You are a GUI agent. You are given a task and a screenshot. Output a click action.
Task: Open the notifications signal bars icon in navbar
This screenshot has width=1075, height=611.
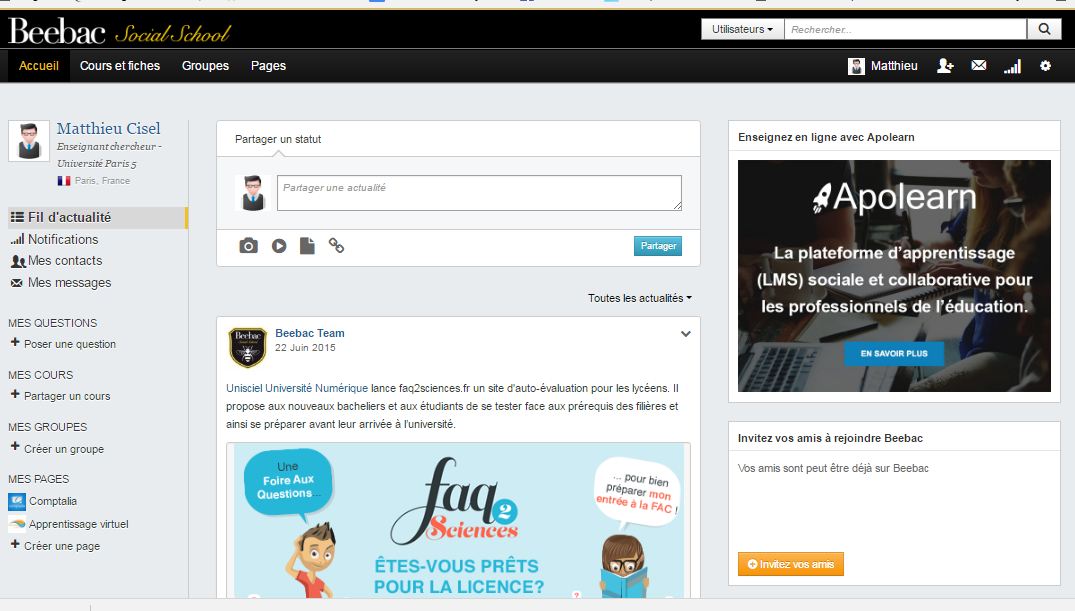[1013, 67]
